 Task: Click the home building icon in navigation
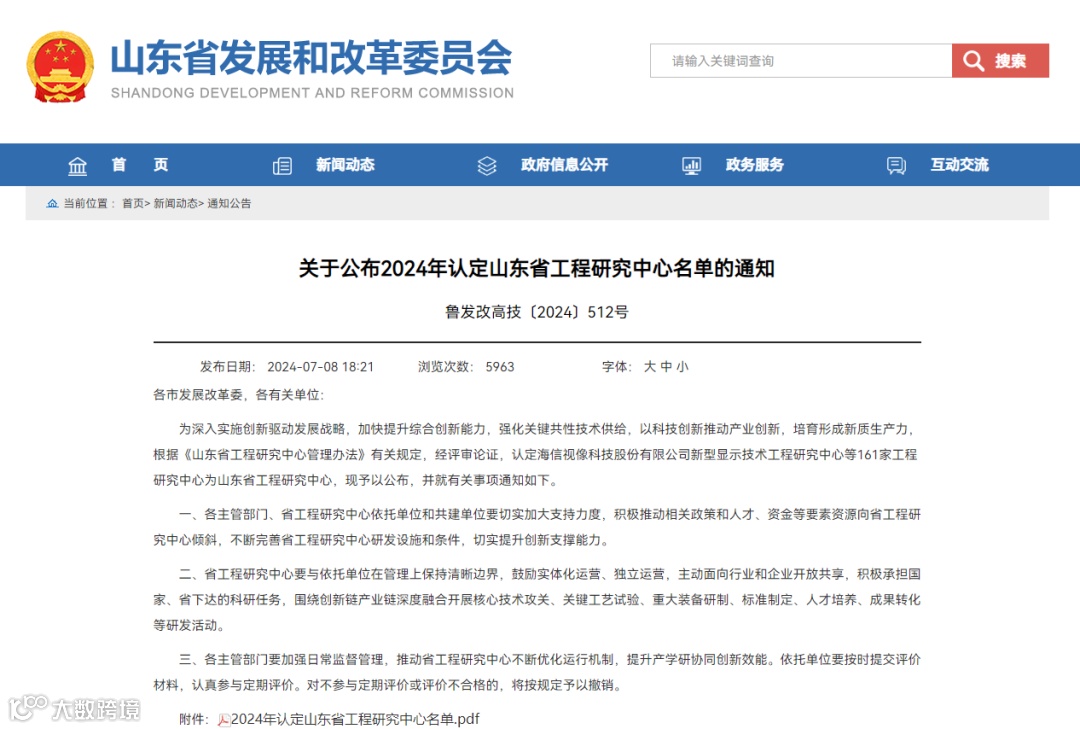pyautogui.click(x=77, y=166)
